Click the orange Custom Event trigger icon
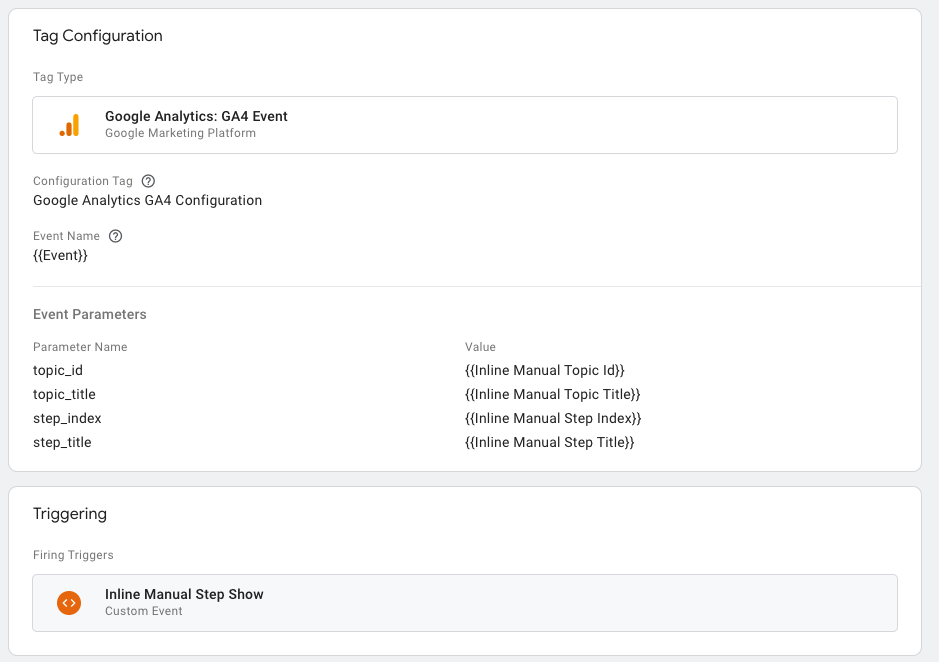 [69, 603]
